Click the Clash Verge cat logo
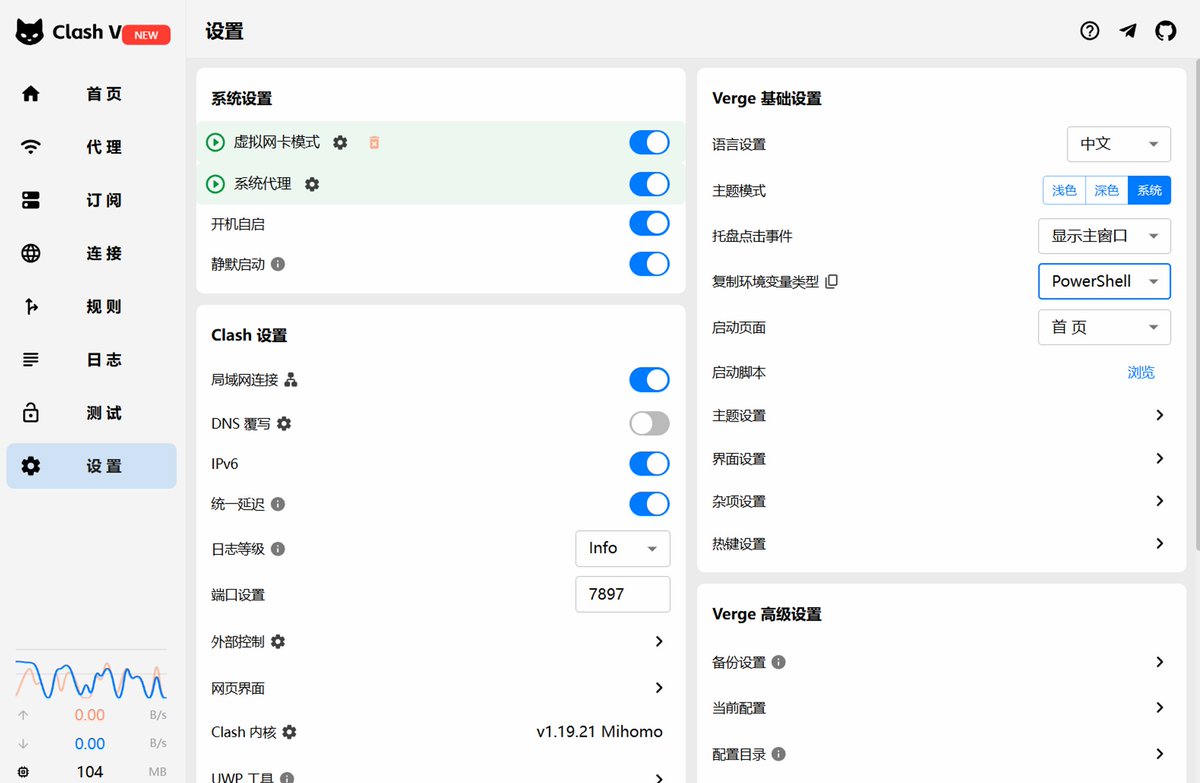This screenshot has height=783, width=1200. click(30, 32)
